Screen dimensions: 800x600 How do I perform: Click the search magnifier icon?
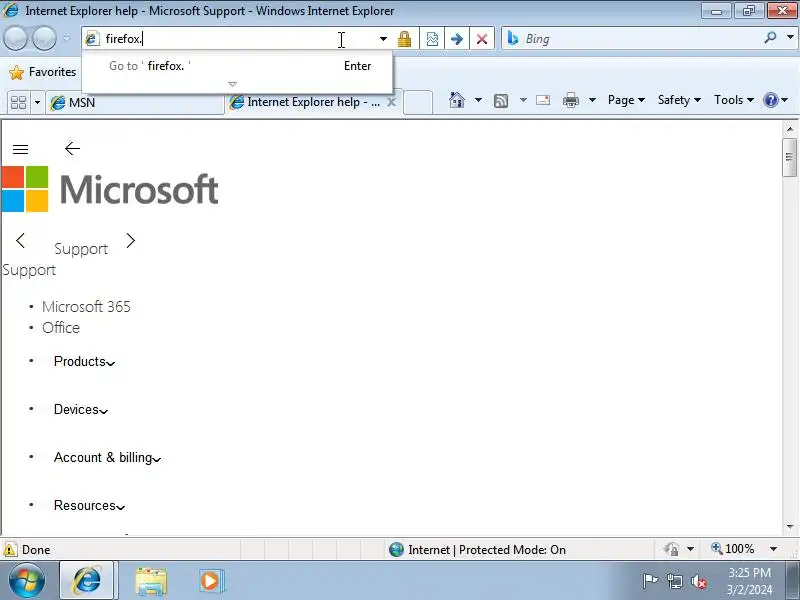click(x=770, y=38)
